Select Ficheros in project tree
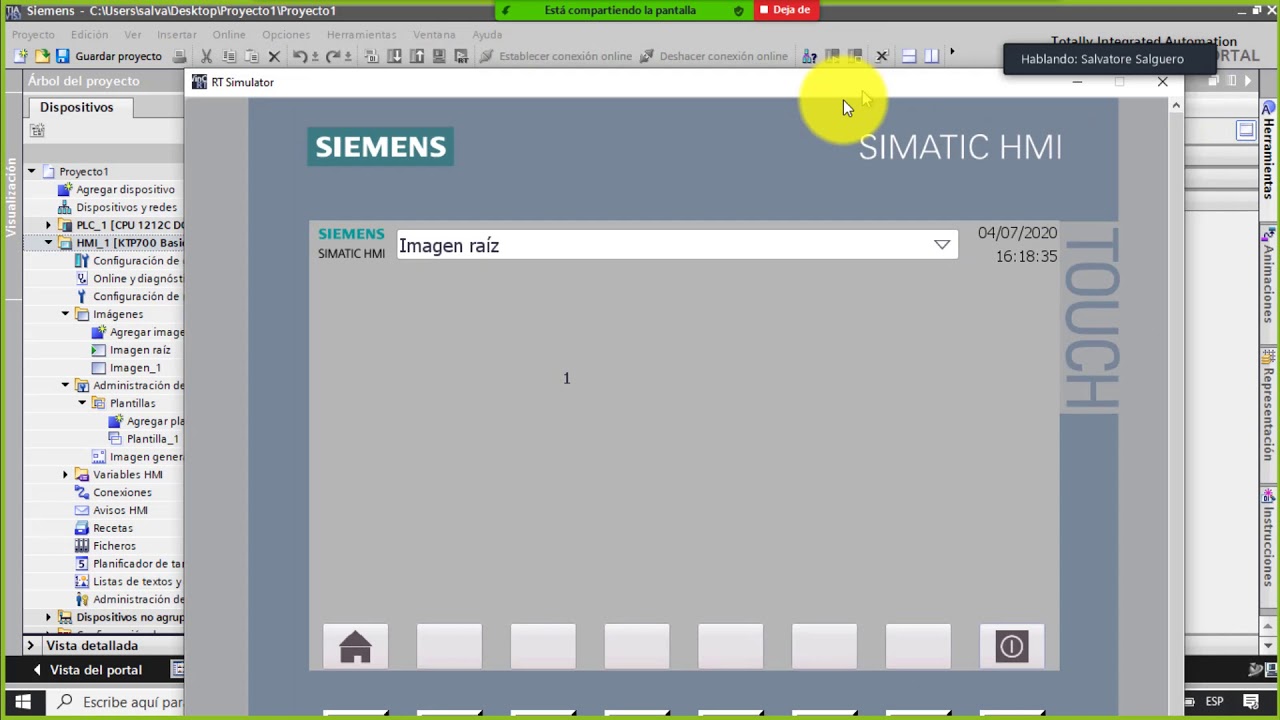Image resolution: width=1280 pixels, height=720 pixels. pyautogui.click(x=105, y=546)
